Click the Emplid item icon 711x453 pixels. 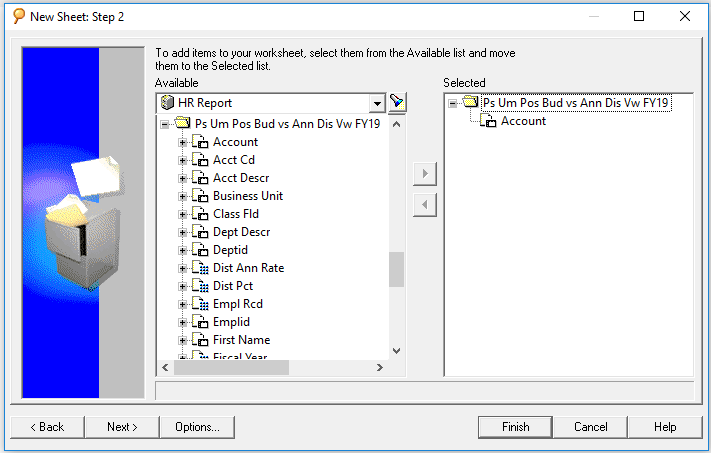200,322
